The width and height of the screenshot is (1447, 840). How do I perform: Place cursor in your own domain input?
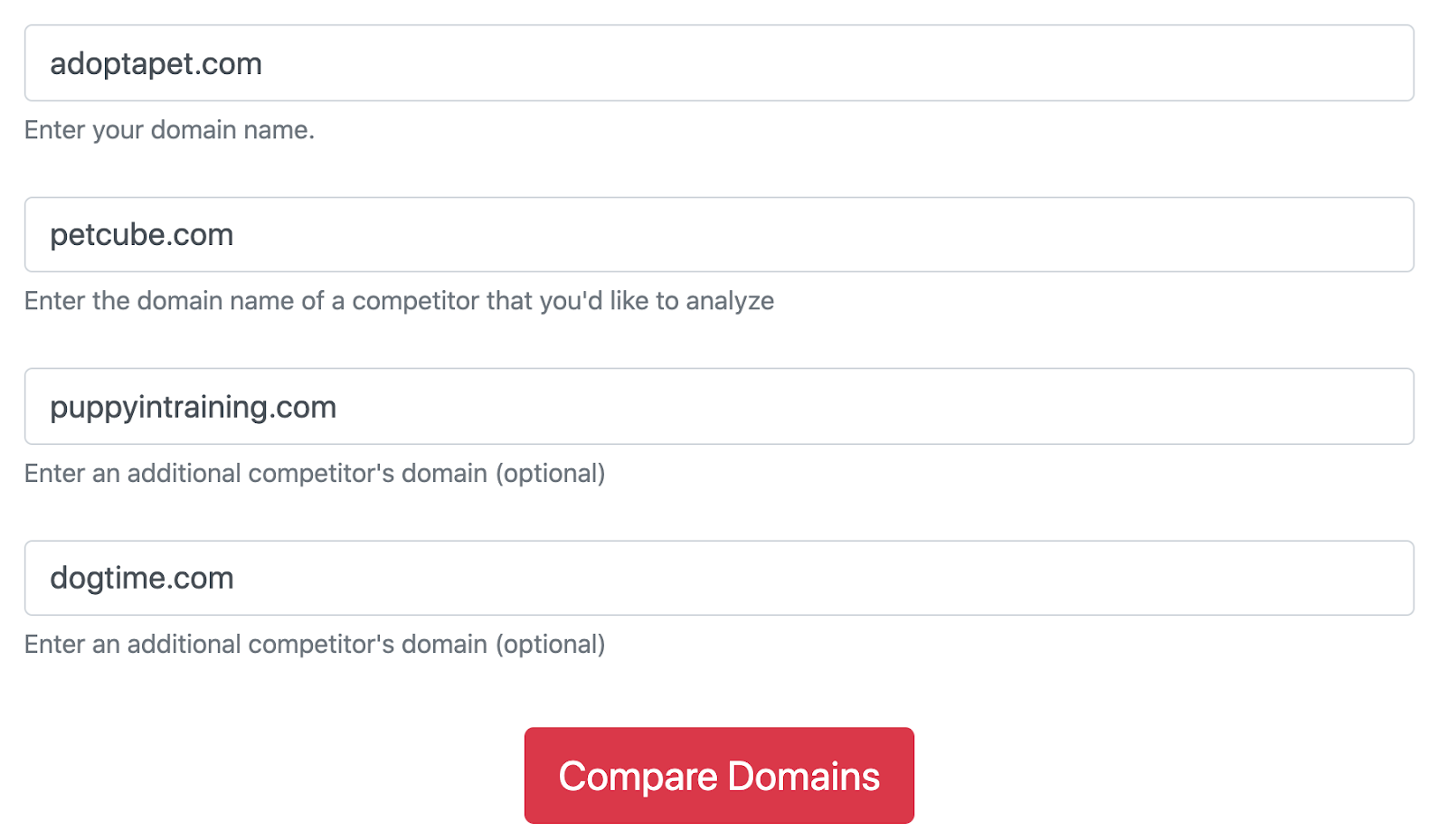coord(719,63)
